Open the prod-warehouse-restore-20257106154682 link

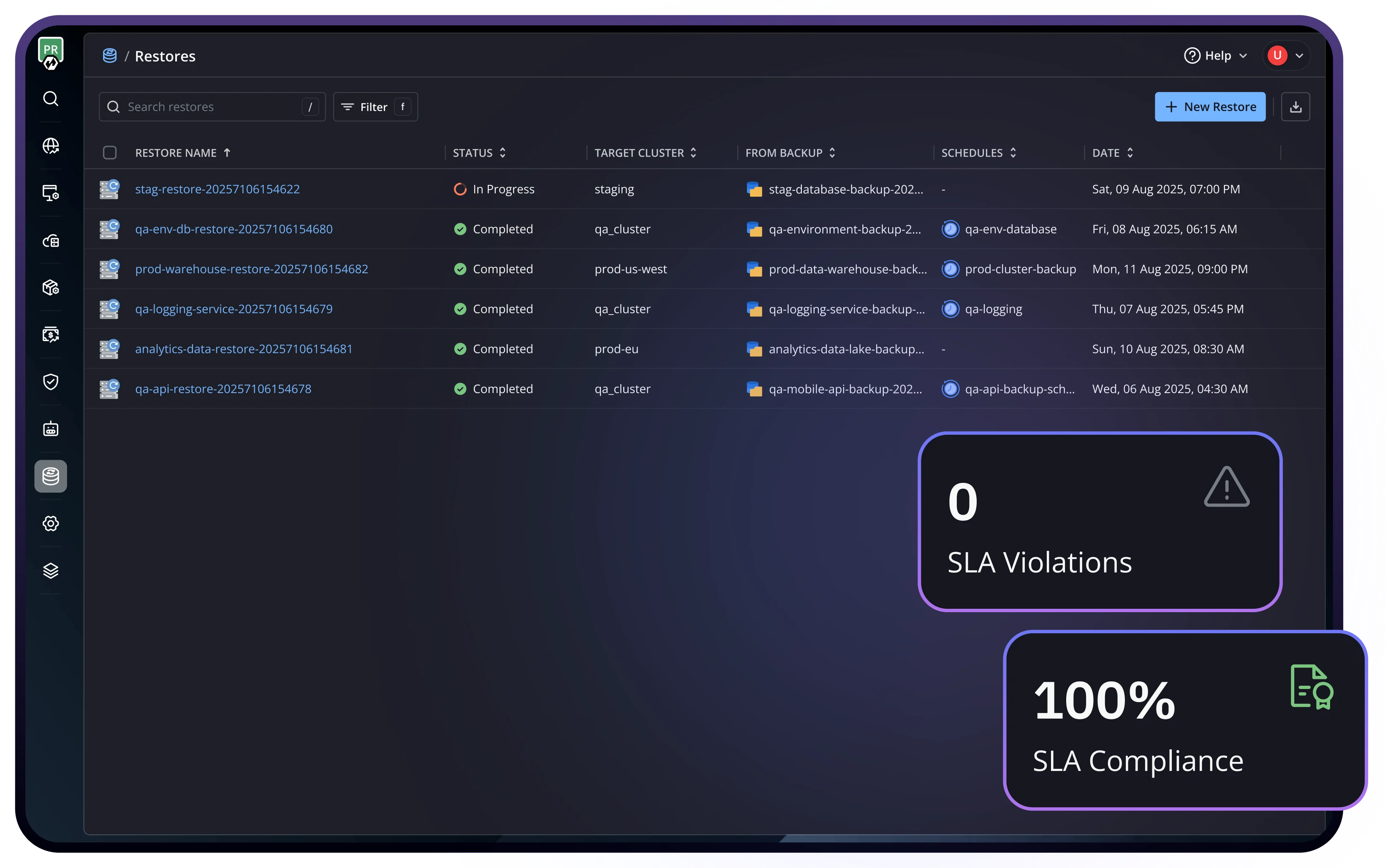(x=252, y=269)
